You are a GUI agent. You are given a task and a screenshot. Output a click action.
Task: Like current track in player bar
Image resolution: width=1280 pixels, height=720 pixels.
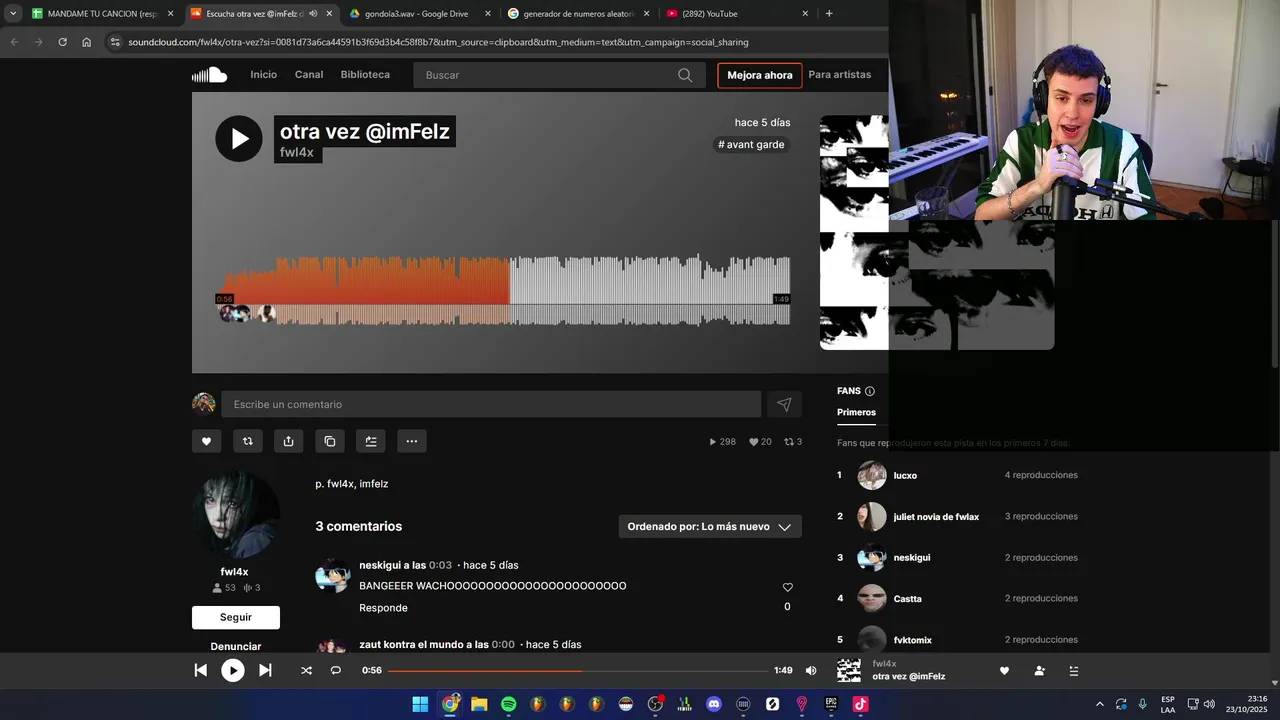1004,671
